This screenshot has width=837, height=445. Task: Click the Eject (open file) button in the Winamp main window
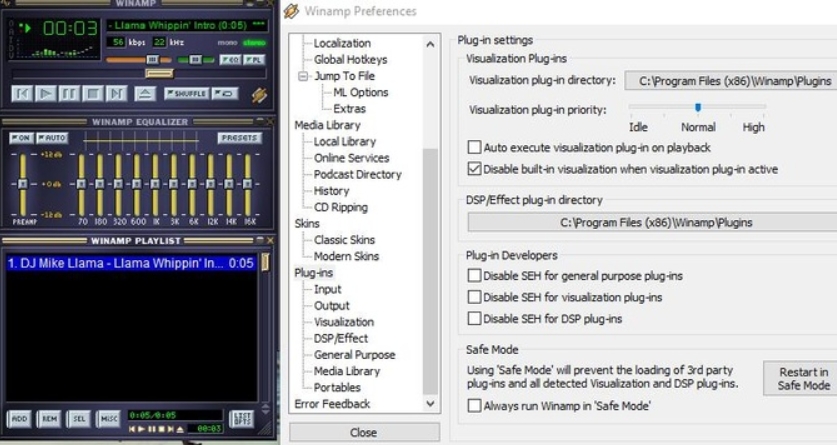point(145,94)
